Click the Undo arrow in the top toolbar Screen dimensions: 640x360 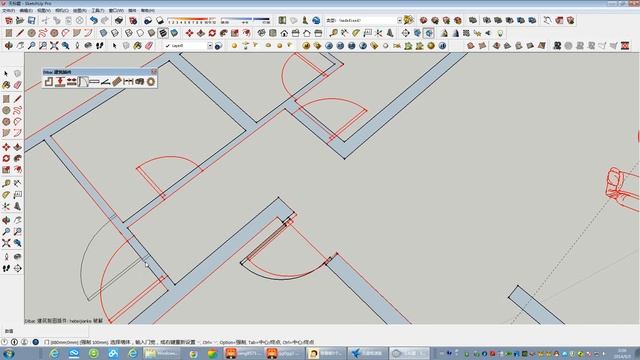tap(94, 20)
